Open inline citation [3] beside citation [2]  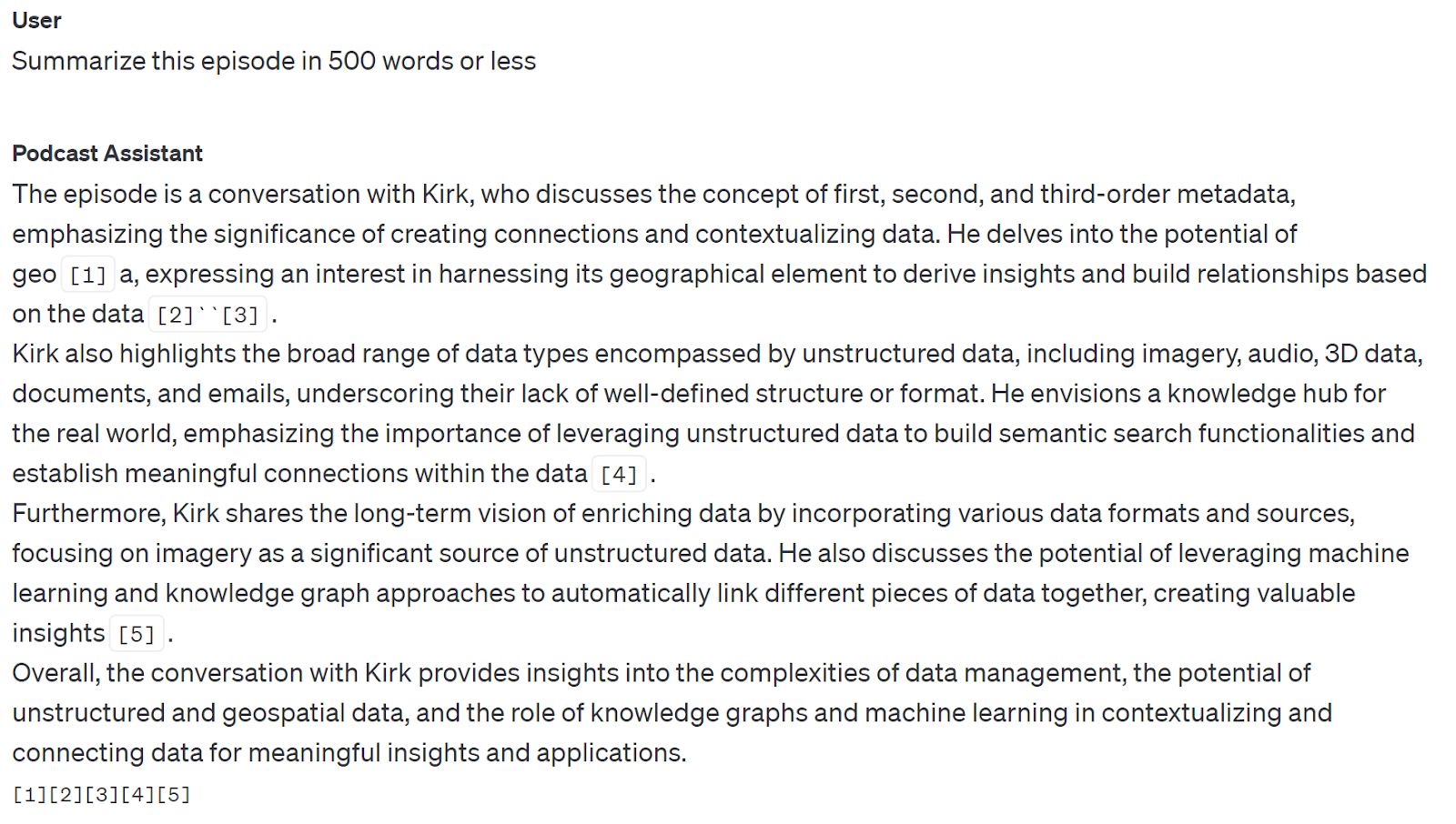[x=240, y=315]
